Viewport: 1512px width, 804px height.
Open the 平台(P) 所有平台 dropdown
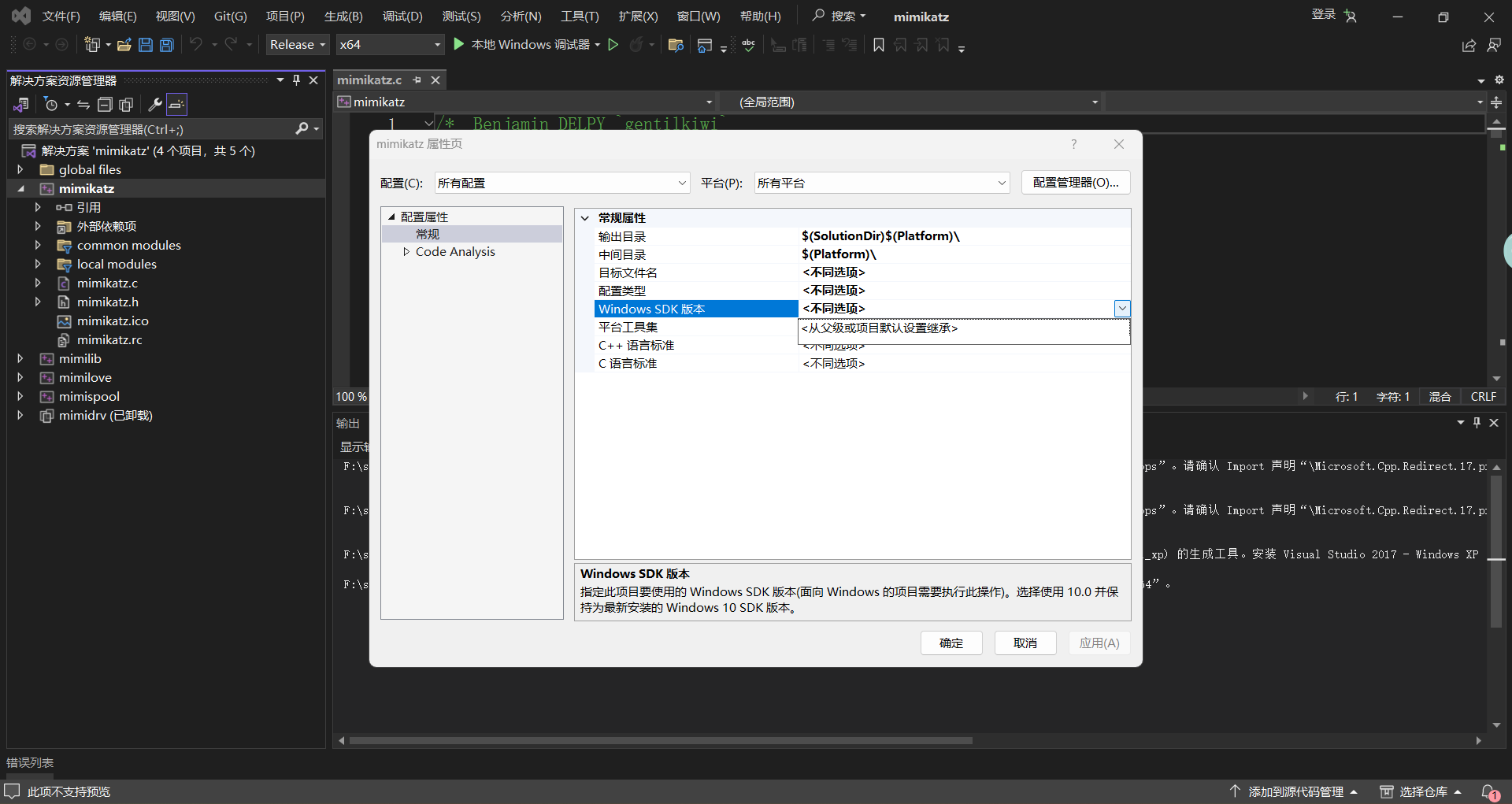click(x=881, y=183)
